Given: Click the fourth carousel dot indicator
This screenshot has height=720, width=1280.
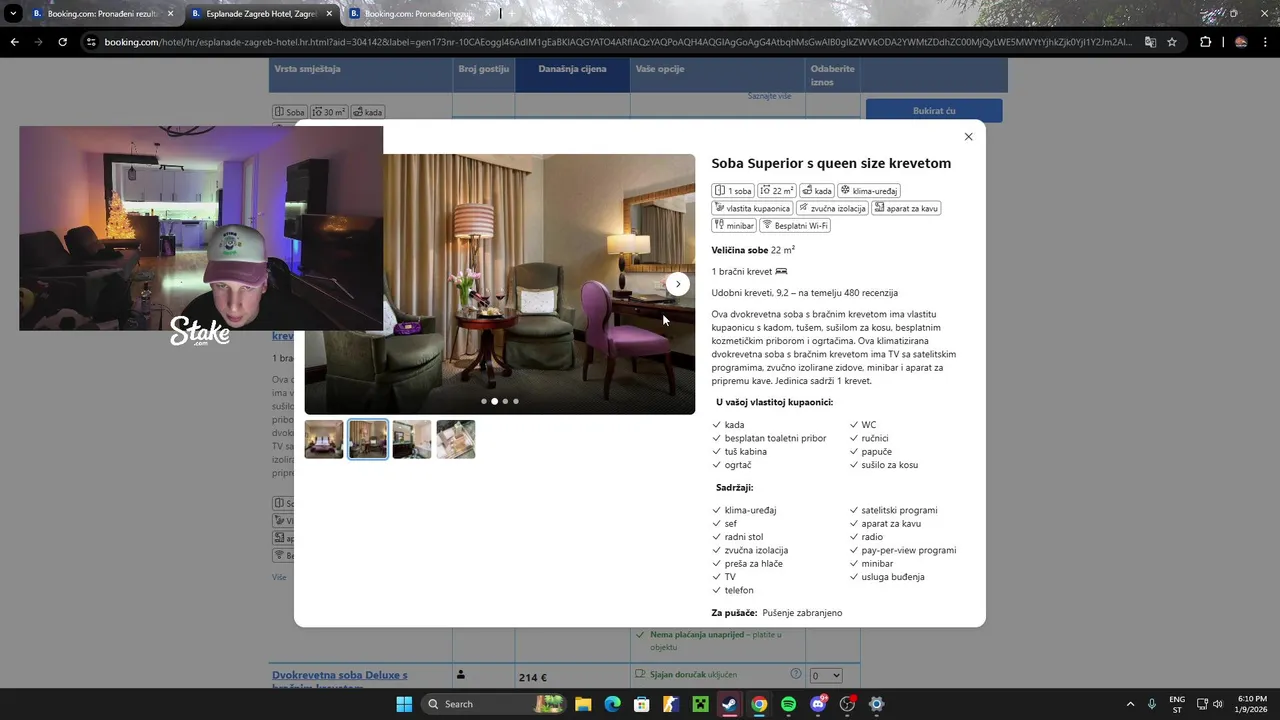Looking at the screenshot, I should coord(516,401).
